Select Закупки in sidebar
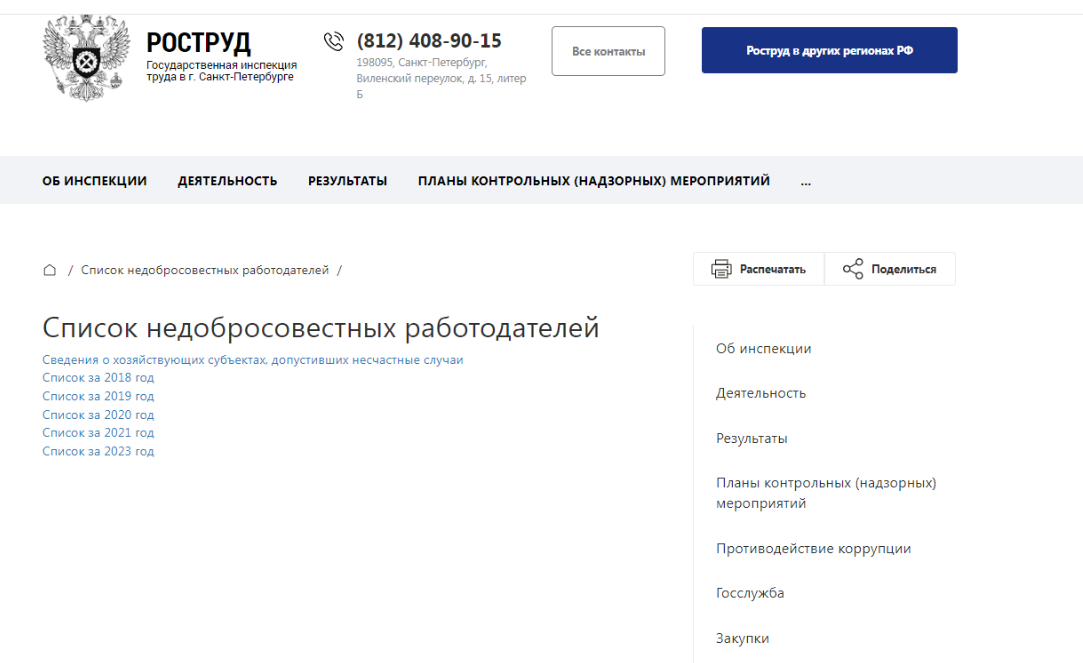This screenshot has width=1083, height=663. pyautogui.click(x=742, y=639)
